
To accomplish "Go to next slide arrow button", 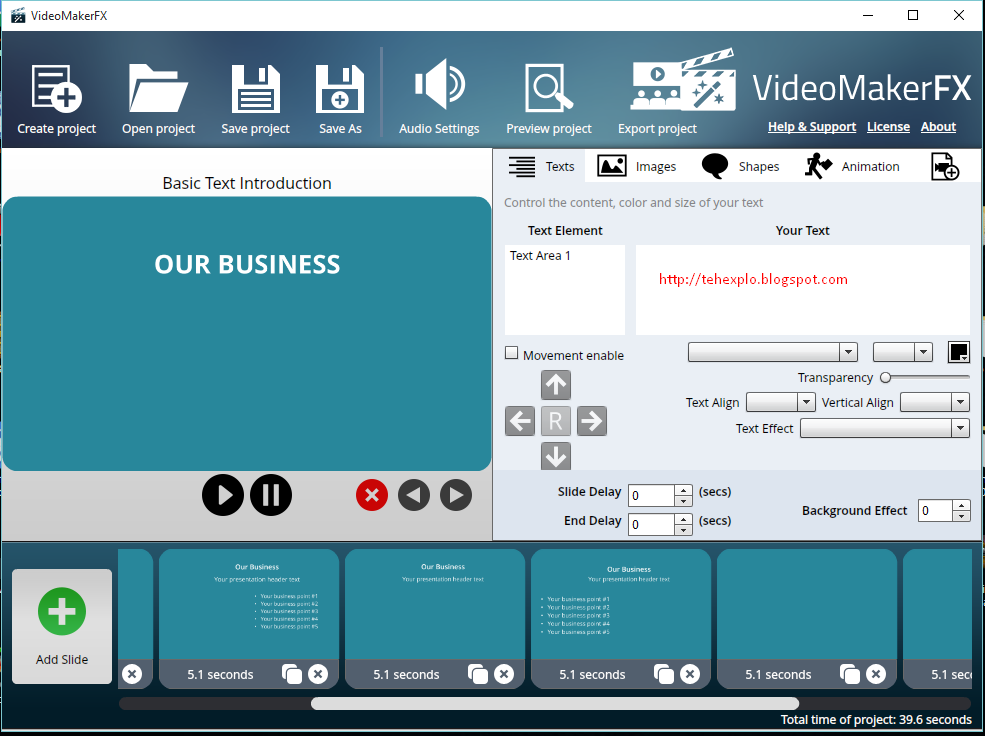I will coord(456,495).
